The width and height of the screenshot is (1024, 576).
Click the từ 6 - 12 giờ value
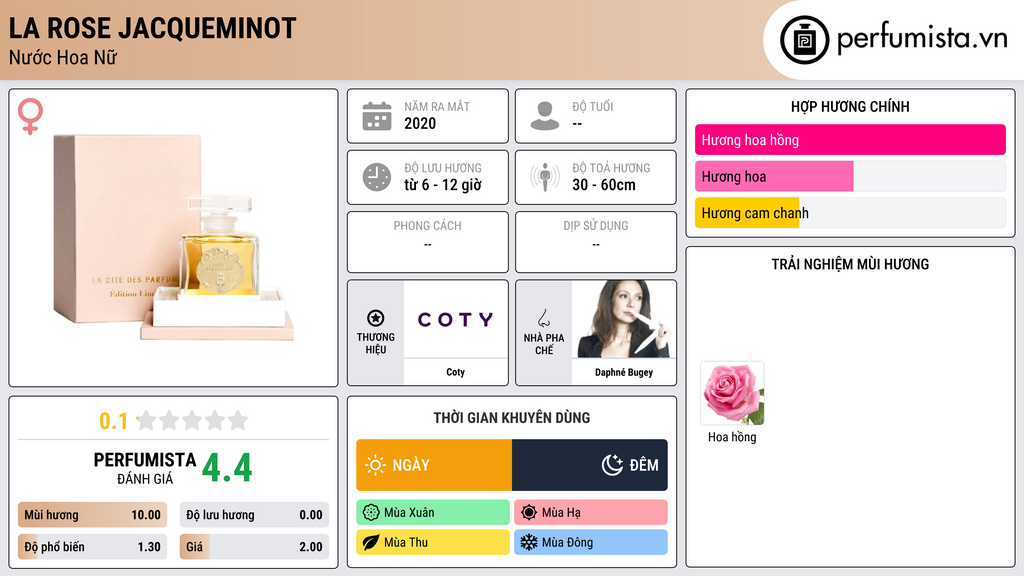click(443, 185)
